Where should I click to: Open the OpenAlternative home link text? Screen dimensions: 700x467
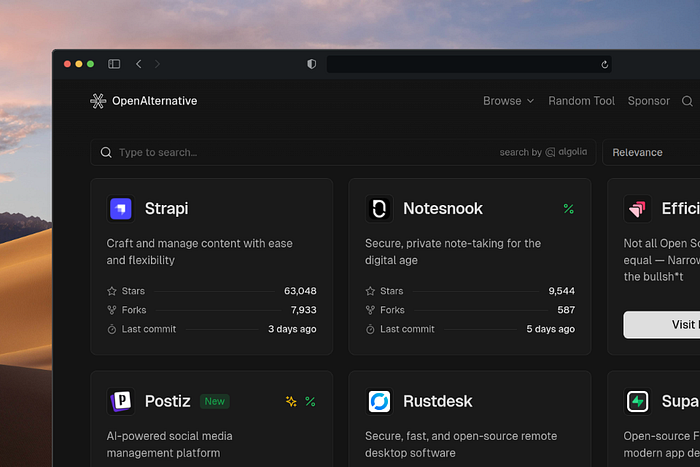point(154,101)
